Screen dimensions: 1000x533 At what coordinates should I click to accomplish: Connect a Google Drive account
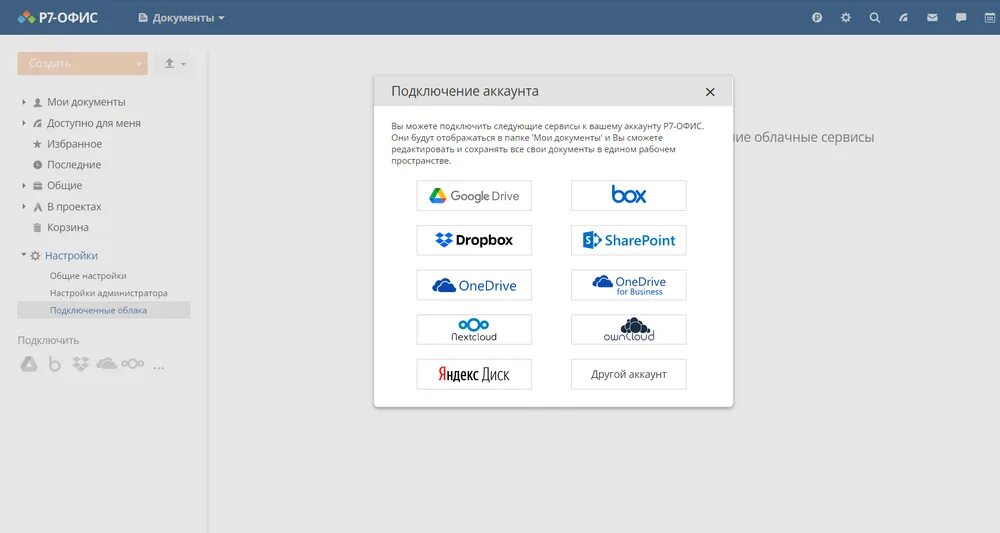[474, 196]
